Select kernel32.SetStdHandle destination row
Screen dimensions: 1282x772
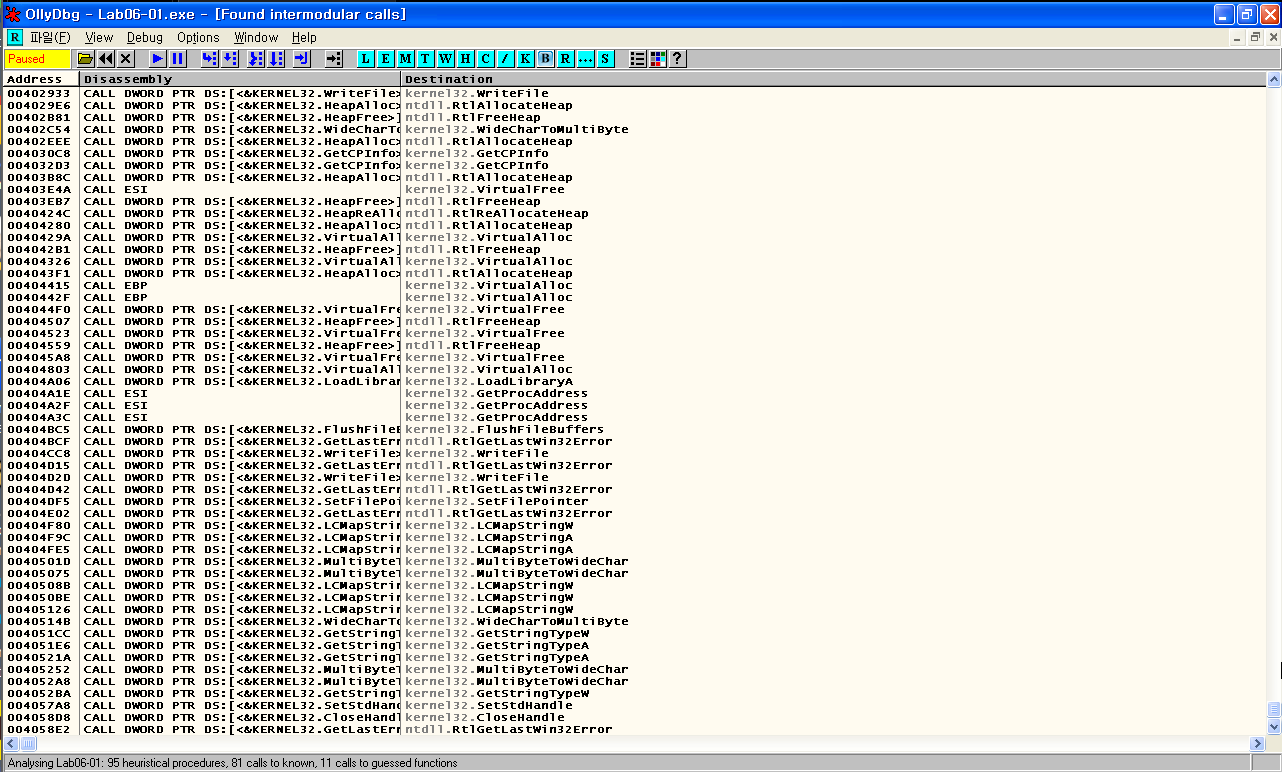[634, 705]
